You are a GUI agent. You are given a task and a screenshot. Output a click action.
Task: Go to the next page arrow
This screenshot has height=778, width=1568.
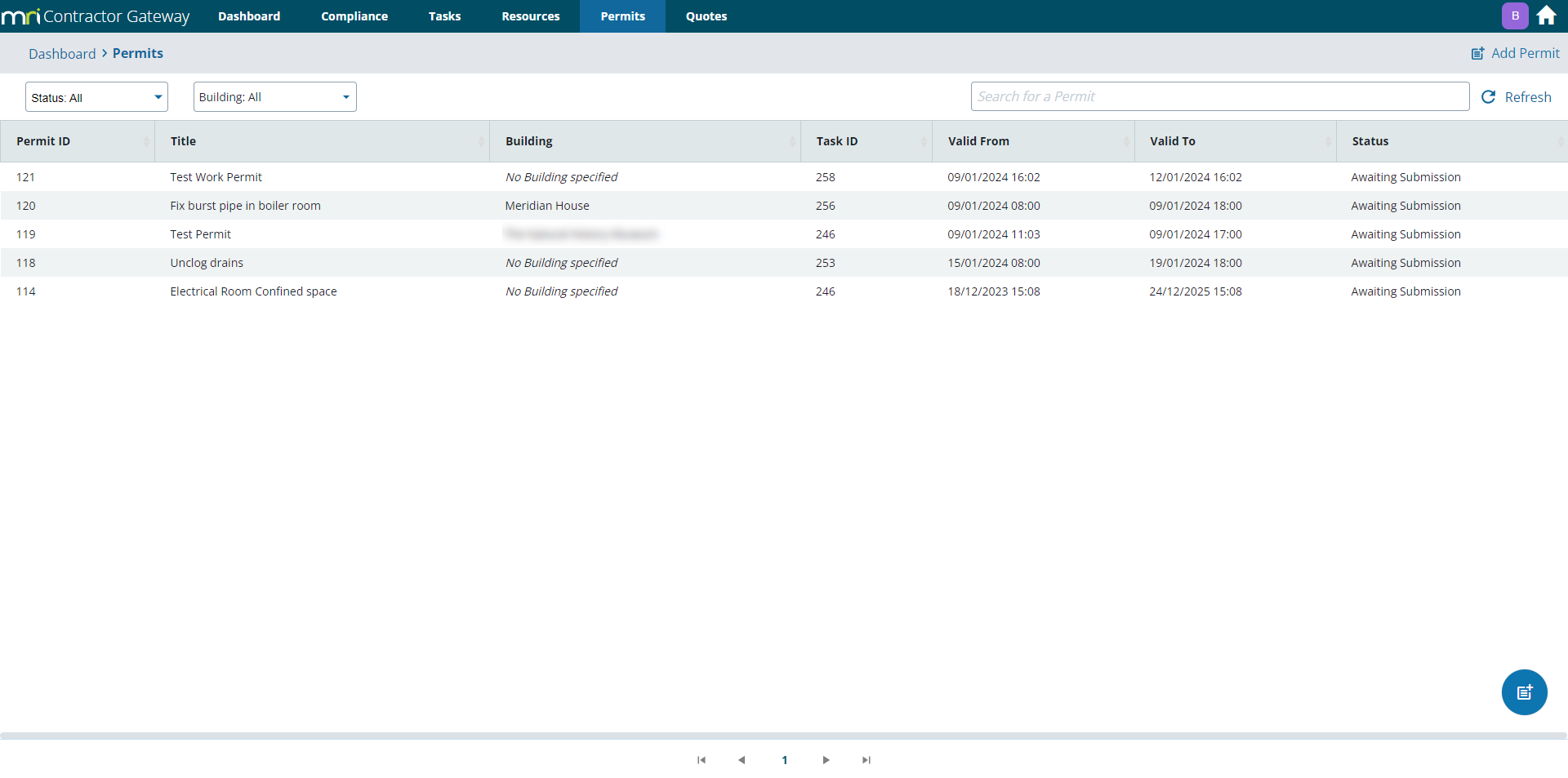coord(826,760)
